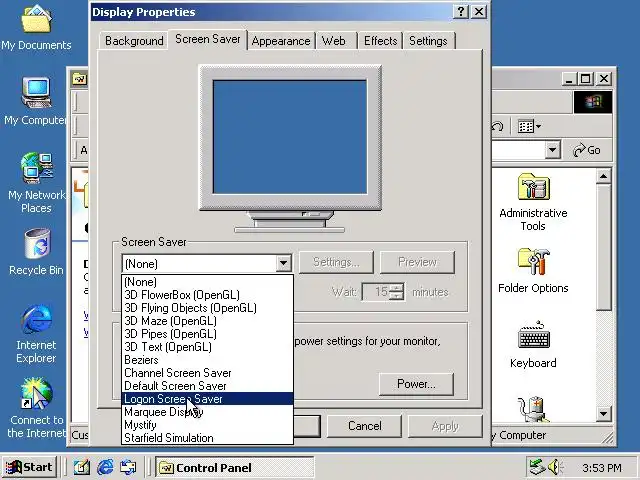Click Cancel in Display Properties

pyautogui.click(x=364, y=426)
